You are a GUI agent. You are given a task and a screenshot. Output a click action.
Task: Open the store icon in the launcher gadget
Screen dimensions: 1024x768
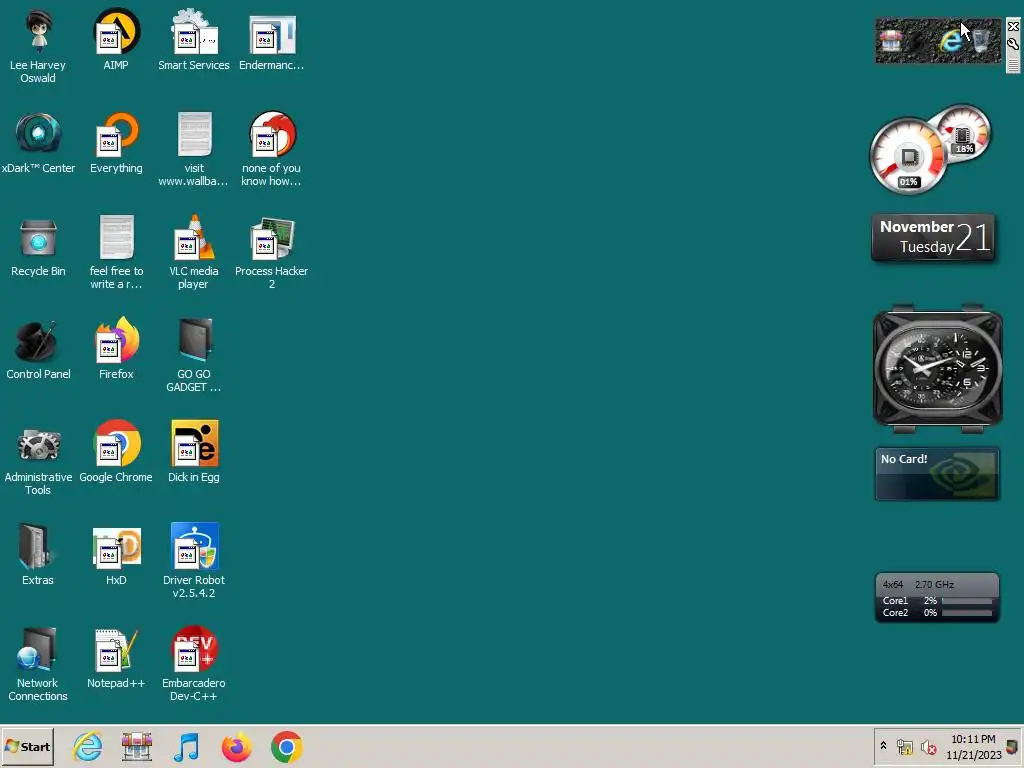891,40
